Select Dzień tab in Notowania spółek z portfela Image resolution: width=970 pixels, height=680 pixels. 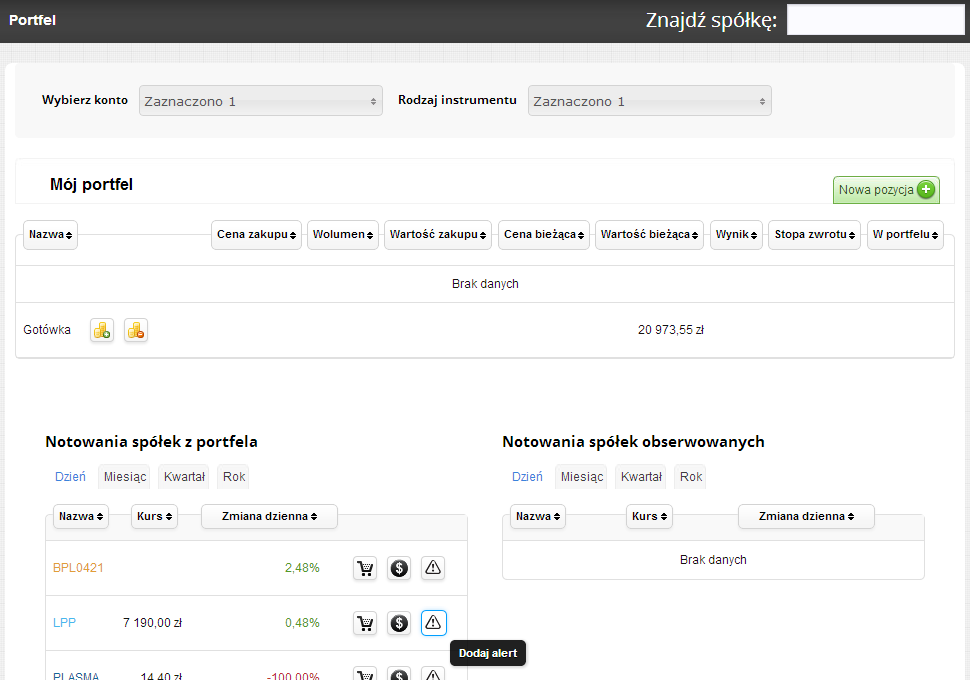point(71,476)
